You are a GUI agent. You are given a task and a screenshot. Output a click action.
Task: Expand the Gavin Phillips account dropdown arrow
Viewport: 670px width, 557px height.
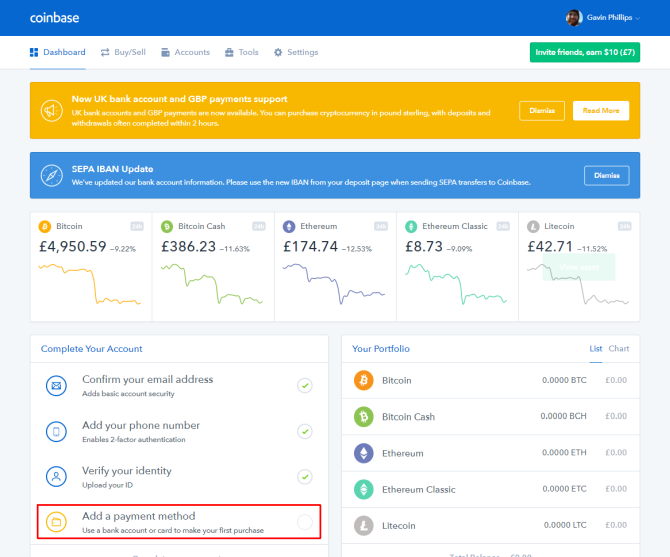pyautogui.click(x=638, y=18)
